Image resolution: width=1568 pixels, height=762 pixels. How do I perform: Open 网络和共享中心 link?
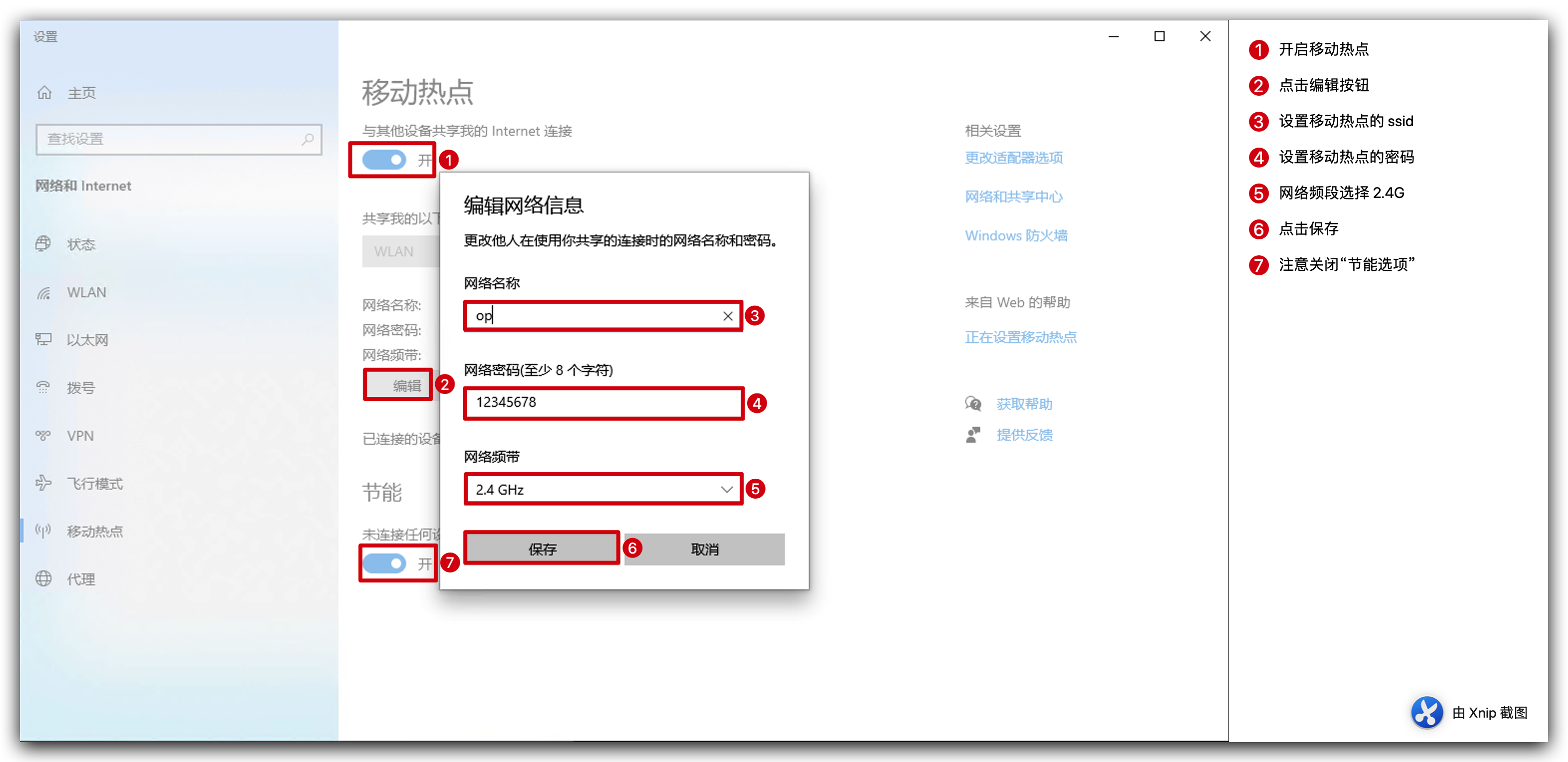click(x=1013, y=197)
